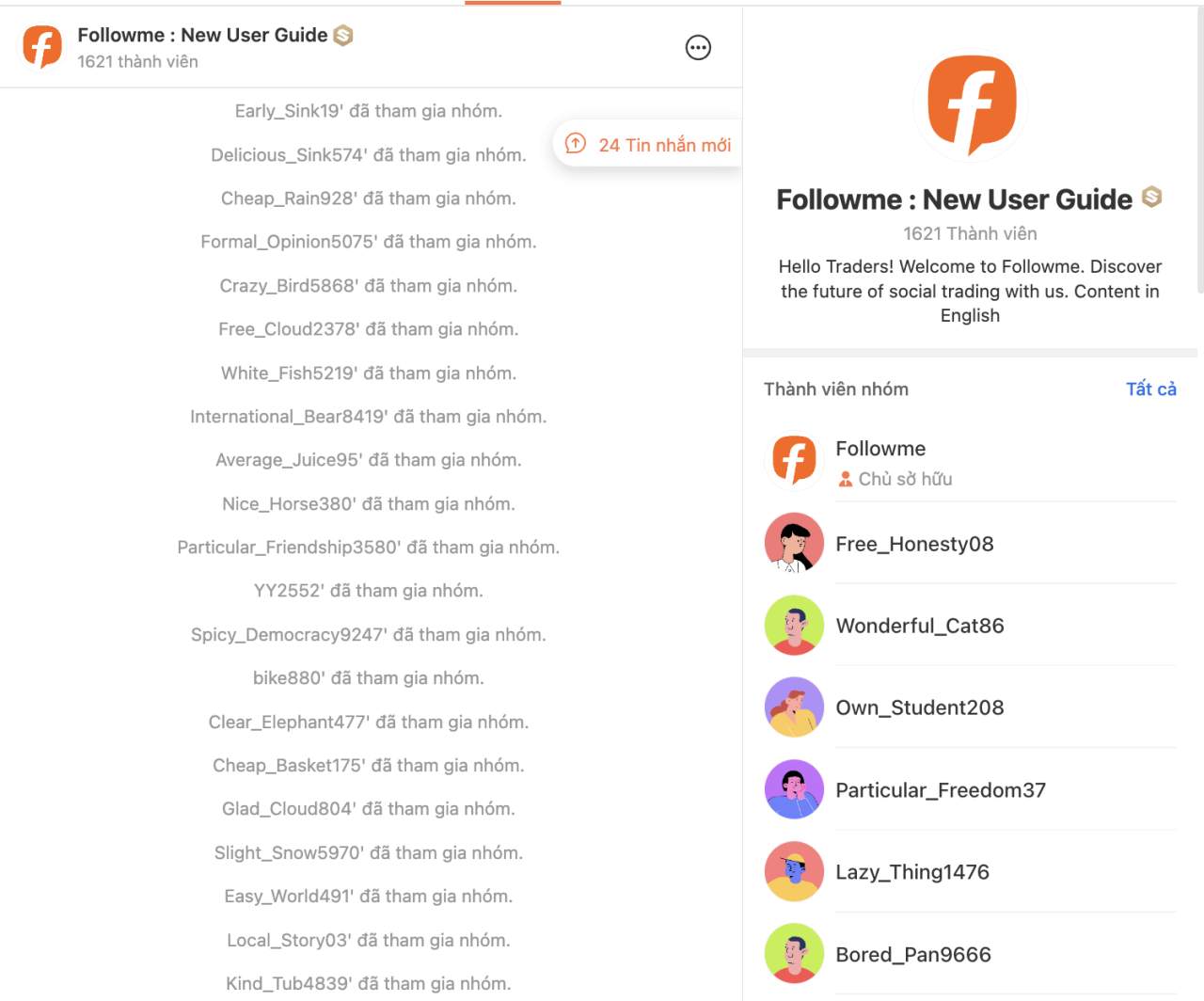Screen dimensions: 1204x1001
Task: Click the owner icon next to Chủ sở hữu
Action: point(845,479)
